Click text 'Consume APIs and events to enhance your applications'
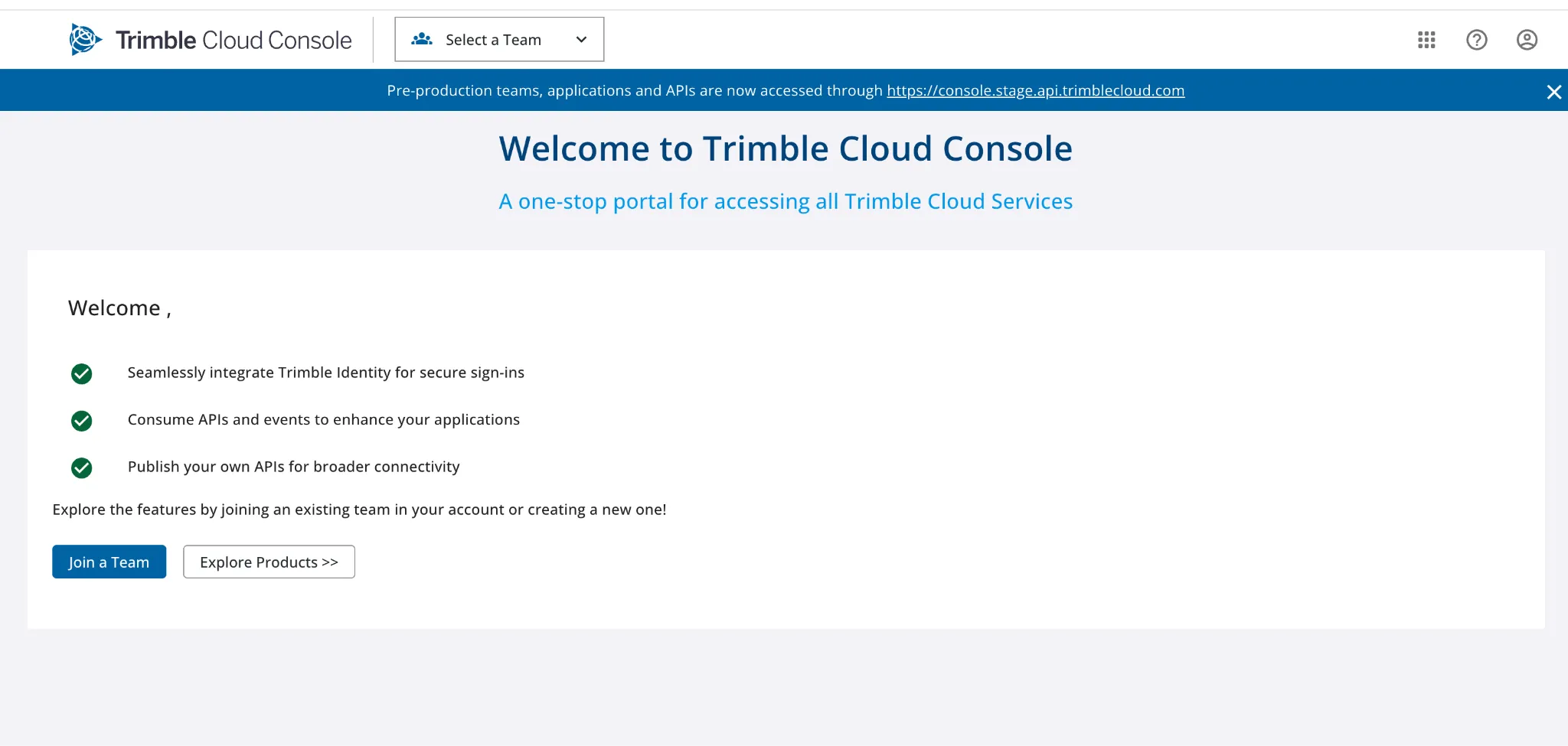This screenshot has width=1568, height=746. tap(324, 419)
